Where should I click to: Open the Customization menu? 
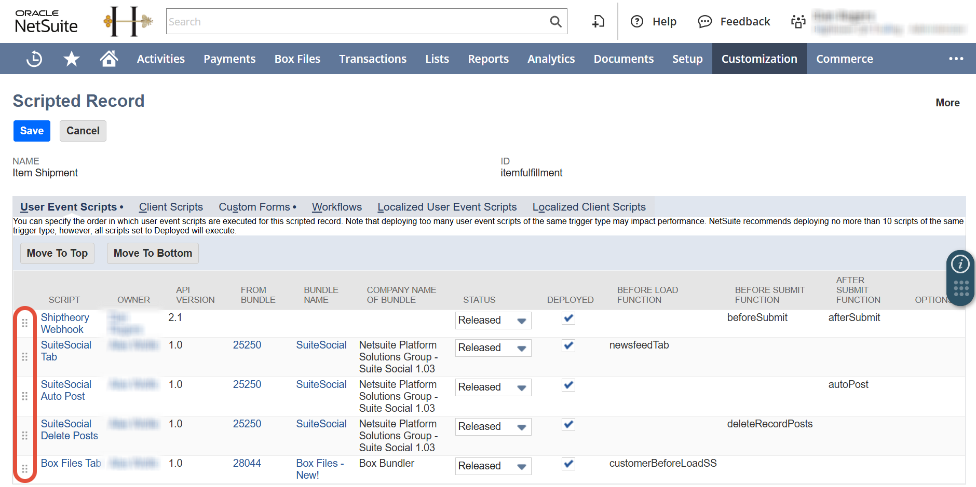coord(759,59)
